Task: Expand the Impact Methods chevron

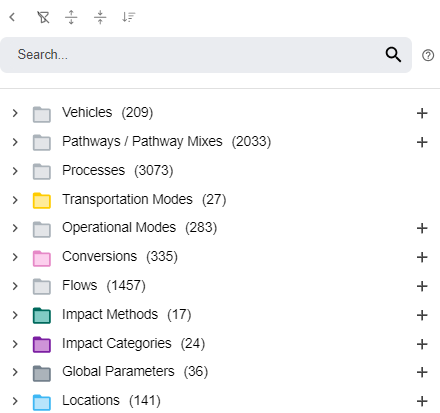Action: (15, 315)
